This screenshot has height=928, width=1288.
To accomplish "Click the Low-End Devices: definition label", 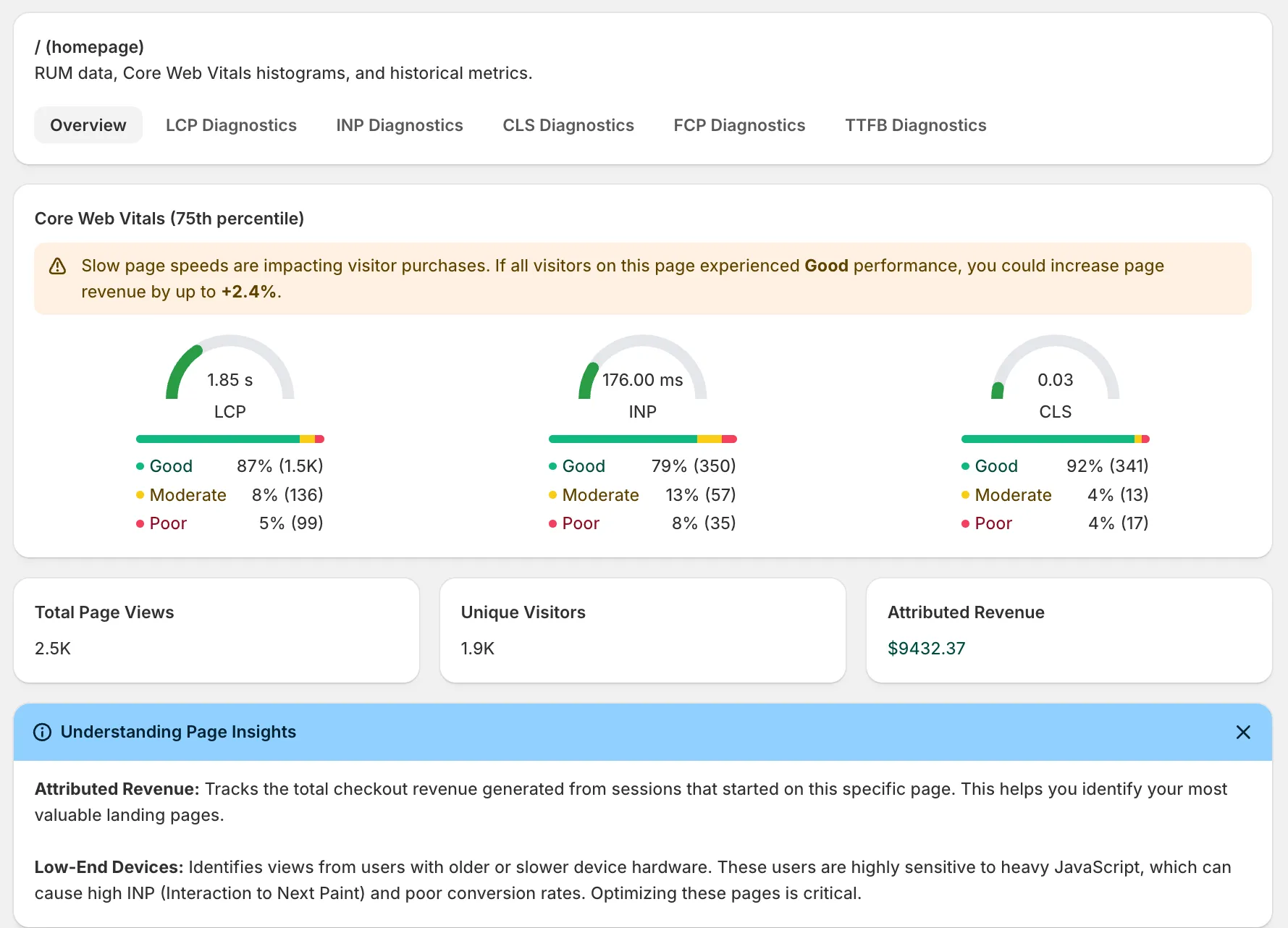I will (109, 867).
